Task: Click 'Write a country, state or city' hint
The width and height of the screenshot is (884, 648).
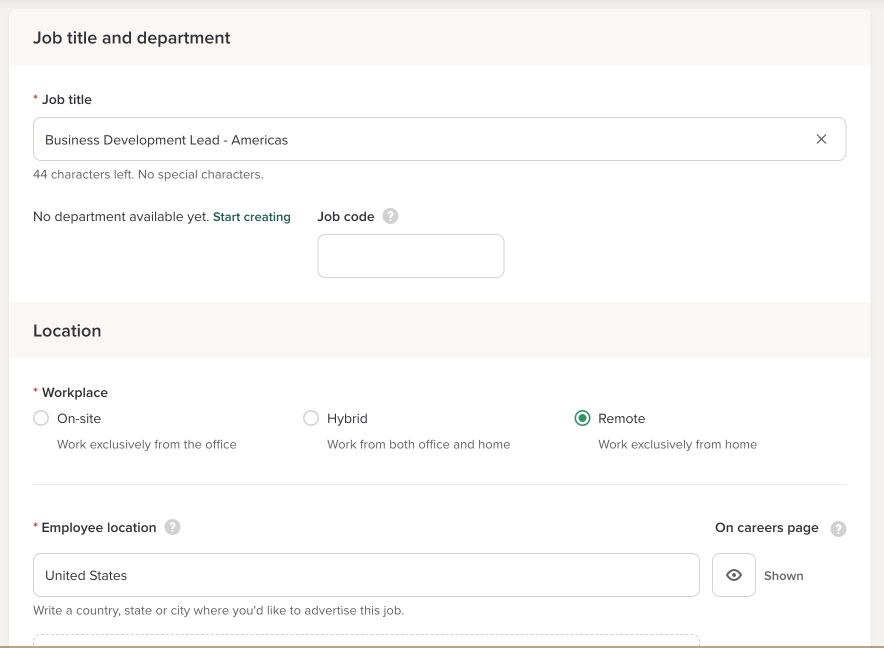Action: pyautogui.click(x=218, y=611)
